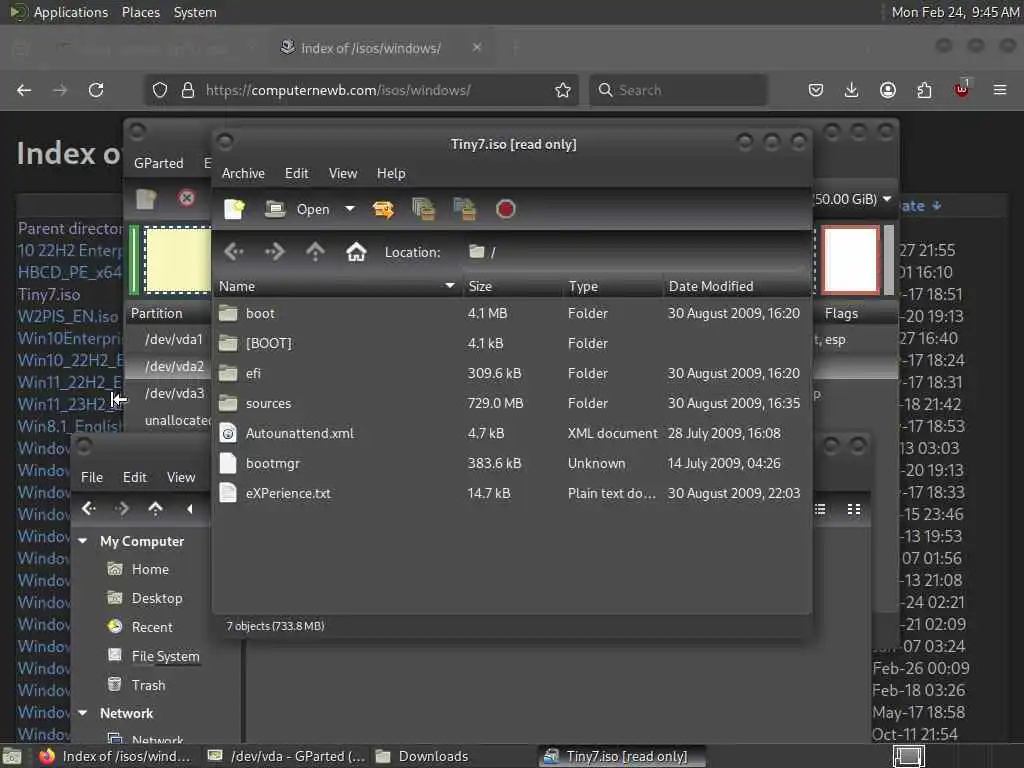Switch to Downloads window in taskbar

pyautogui.click(x=423, y=756)
